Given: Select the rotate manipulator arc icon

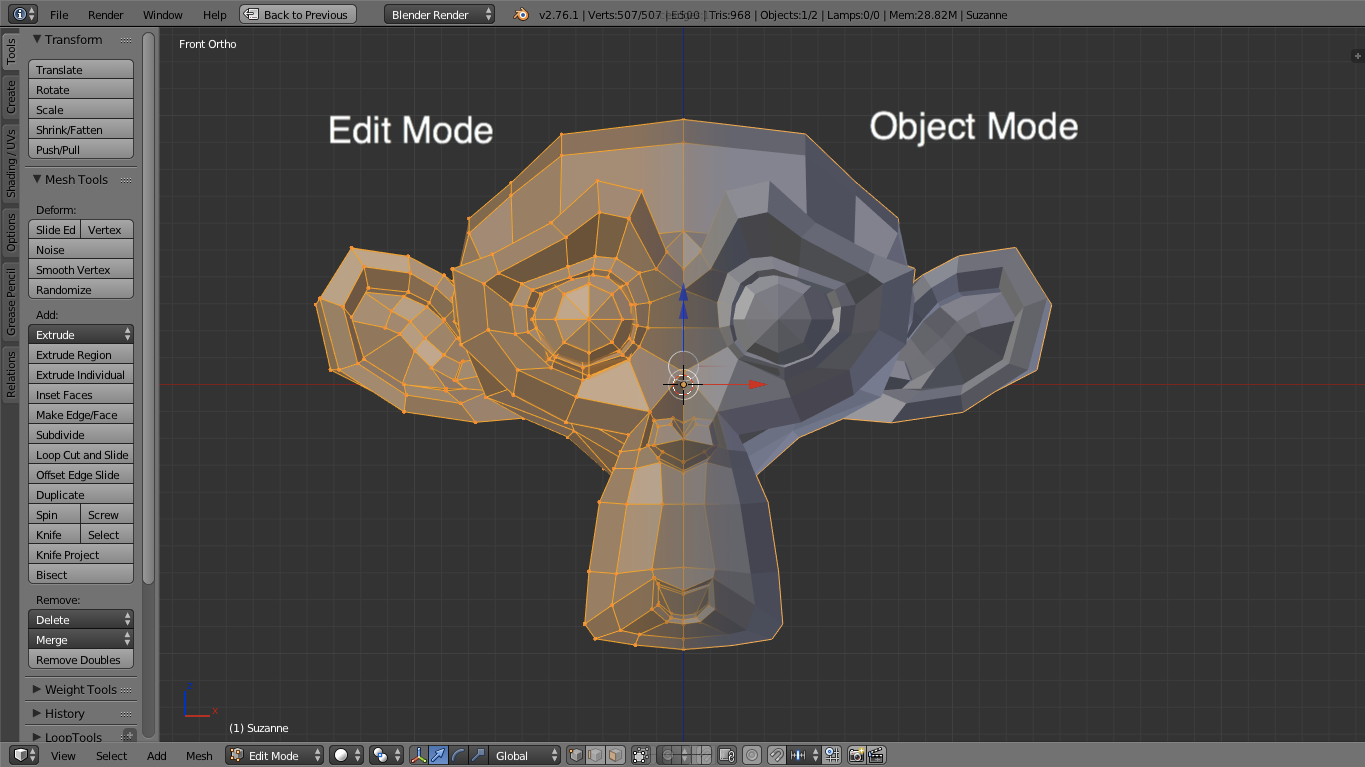Looking at the screenshot, I should click(x=459, y=755).
